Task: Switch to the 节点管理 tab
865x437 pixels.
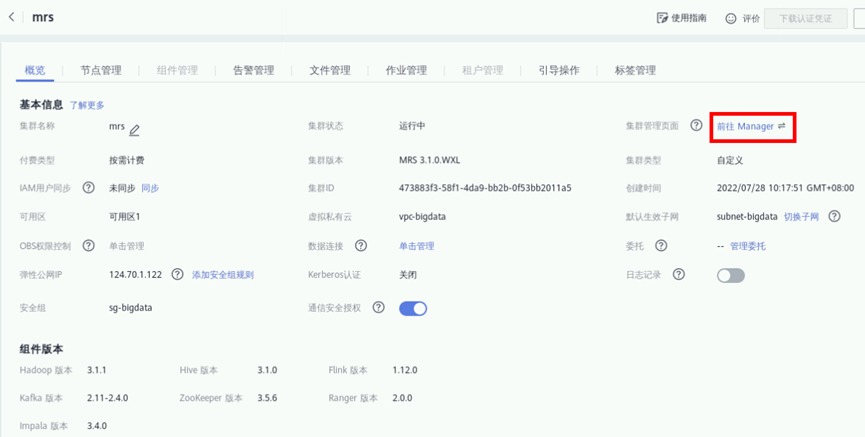Action: tap(101, 70)
